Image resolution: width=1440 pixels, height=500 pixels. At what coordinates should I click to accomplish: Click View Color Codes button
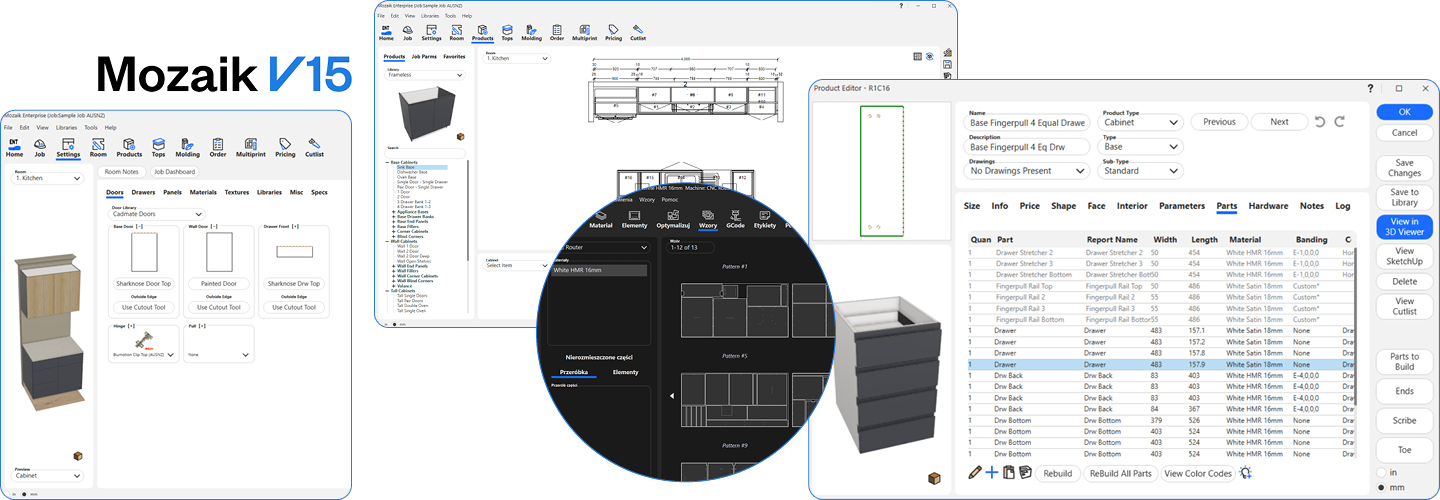pos(1197,473)
